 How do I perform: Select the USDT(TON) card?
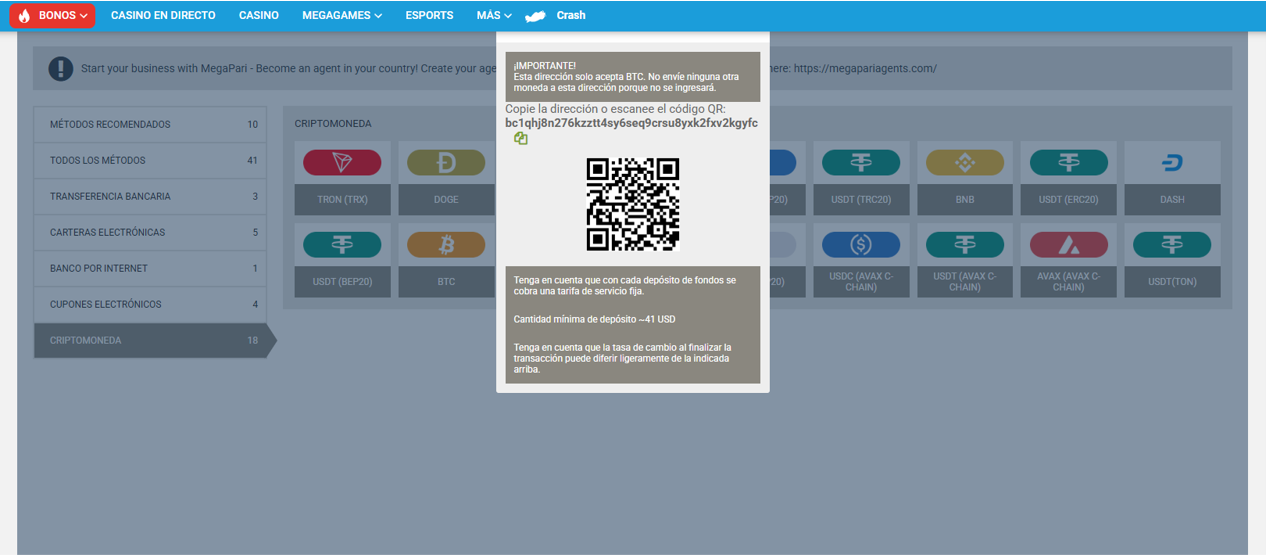(1172, 260)
